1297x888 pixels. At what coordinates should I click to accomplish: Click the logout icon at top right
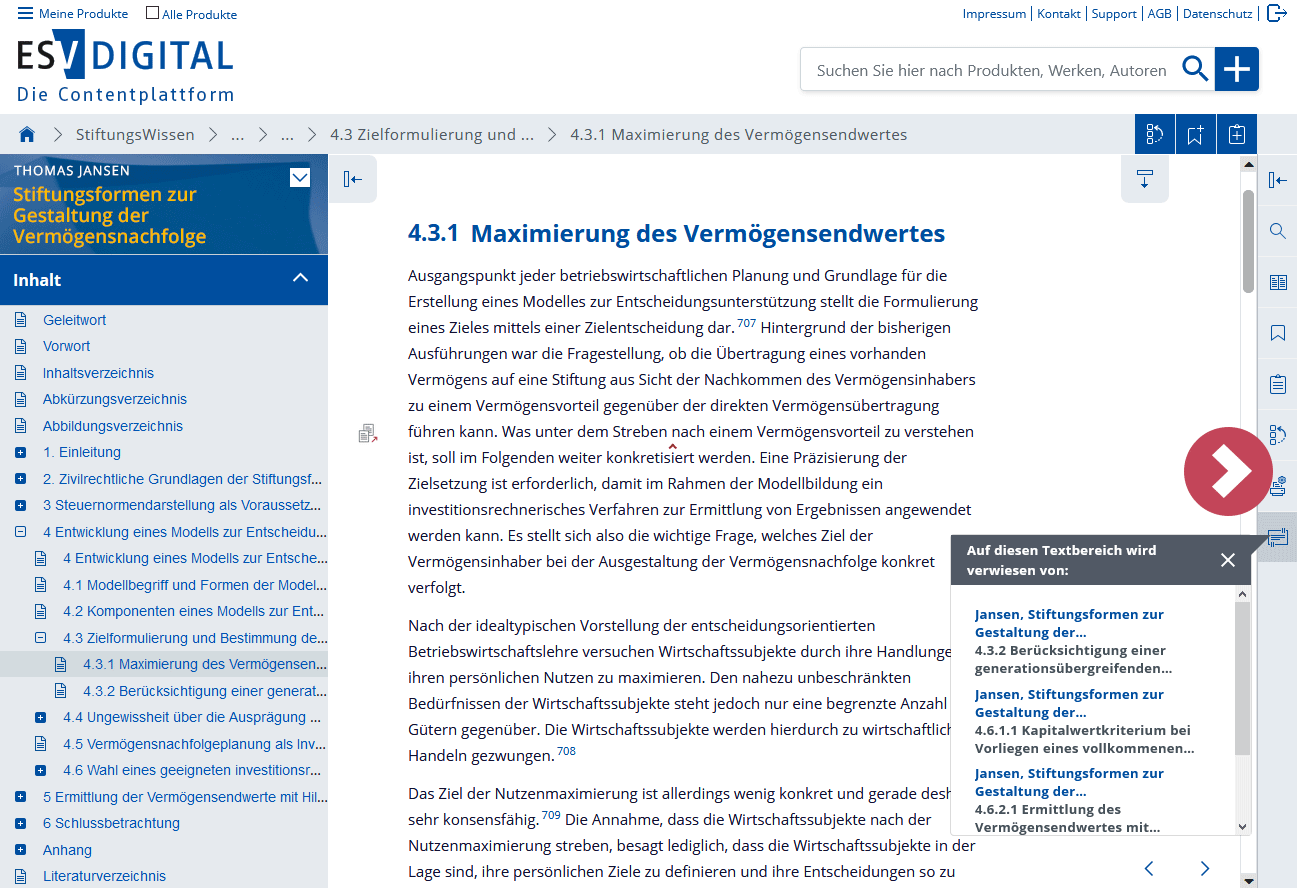tap(1276, 13)
